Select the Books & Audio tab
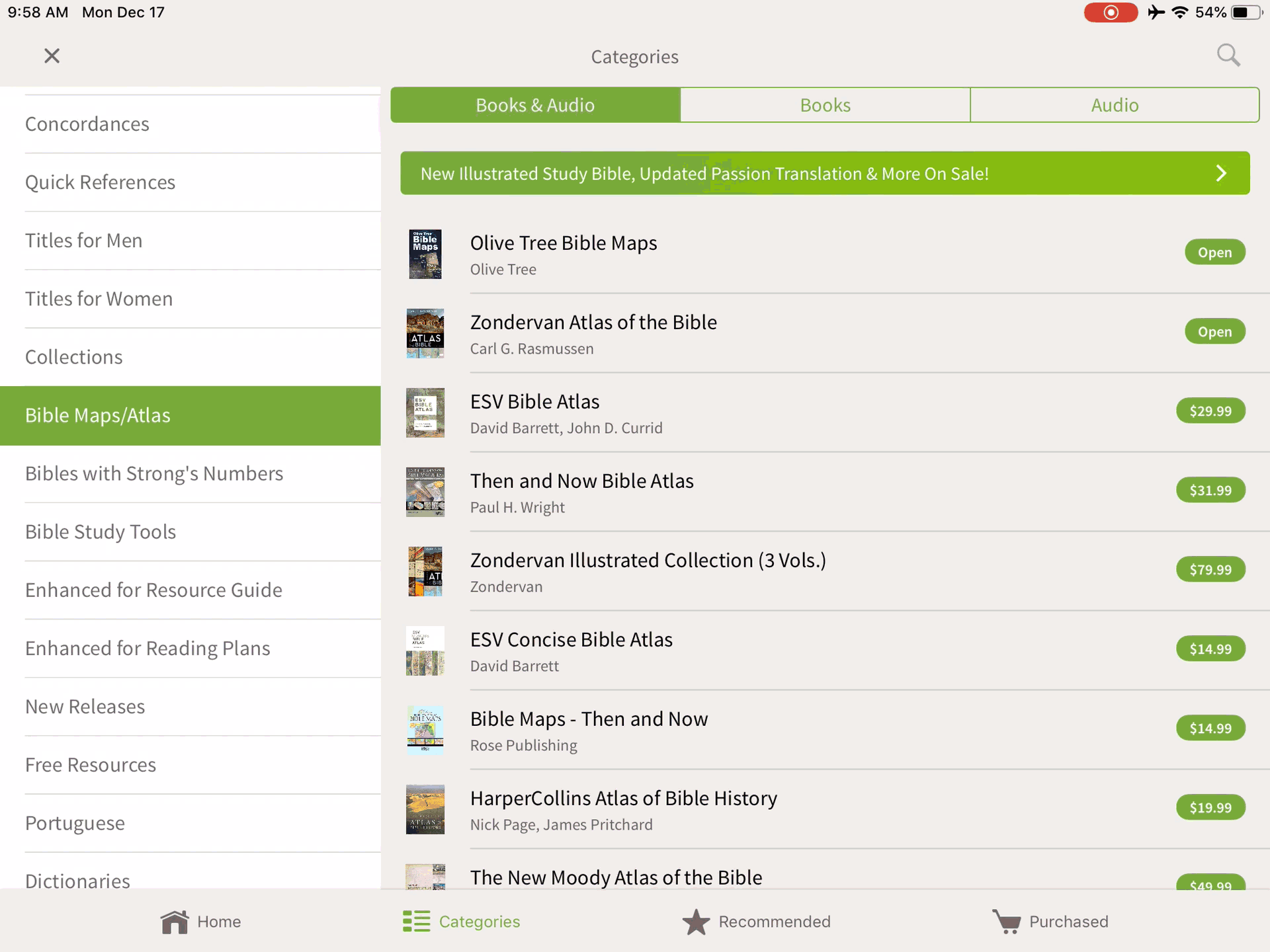Image resolution: width=1270 pixels, height=952 pixels. (535, 105)
